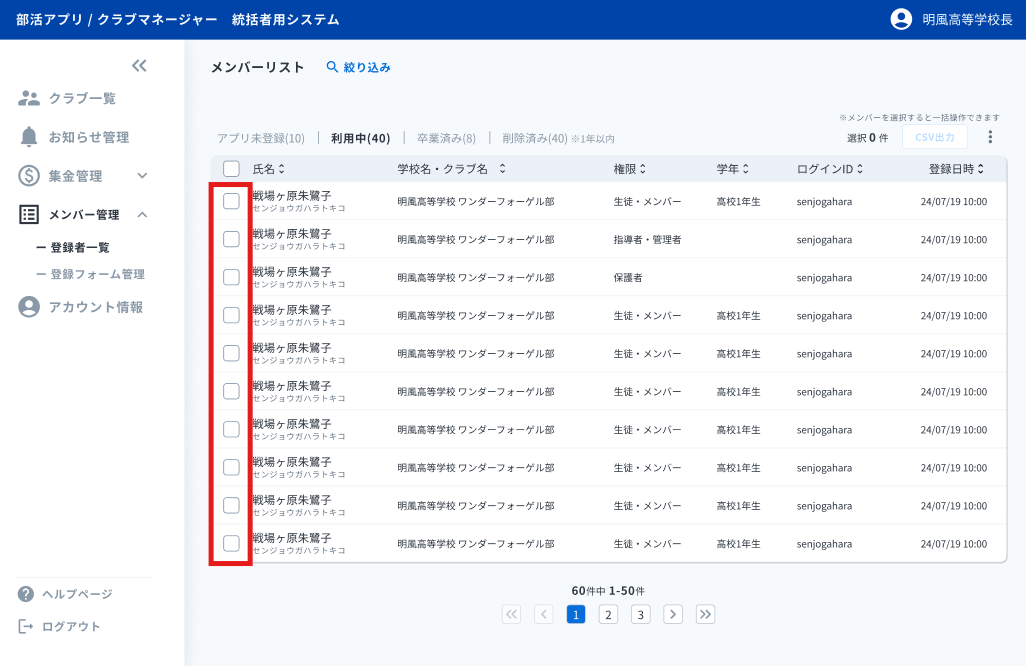
Task: Open 登録フォーム管理 submenu item
Action: pyautogui.click(x=97, y=274)
